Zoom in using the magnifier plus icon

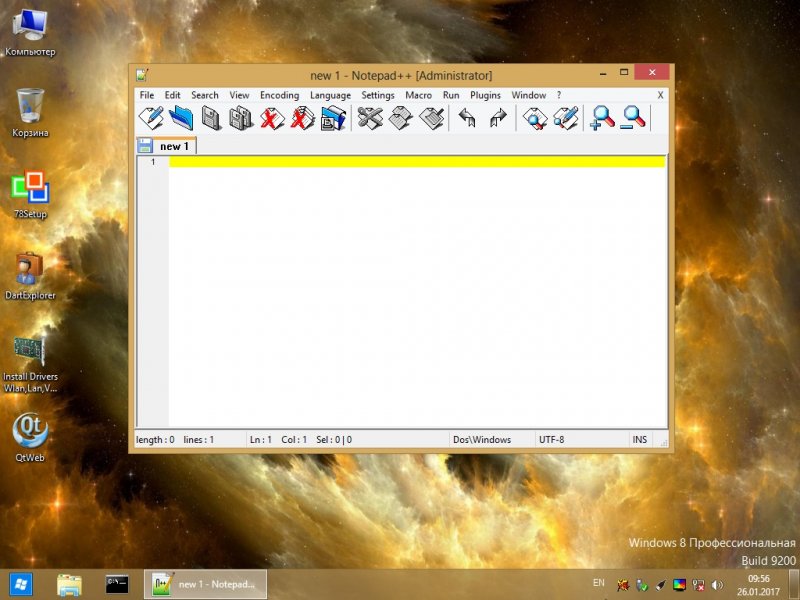(602, 118)
